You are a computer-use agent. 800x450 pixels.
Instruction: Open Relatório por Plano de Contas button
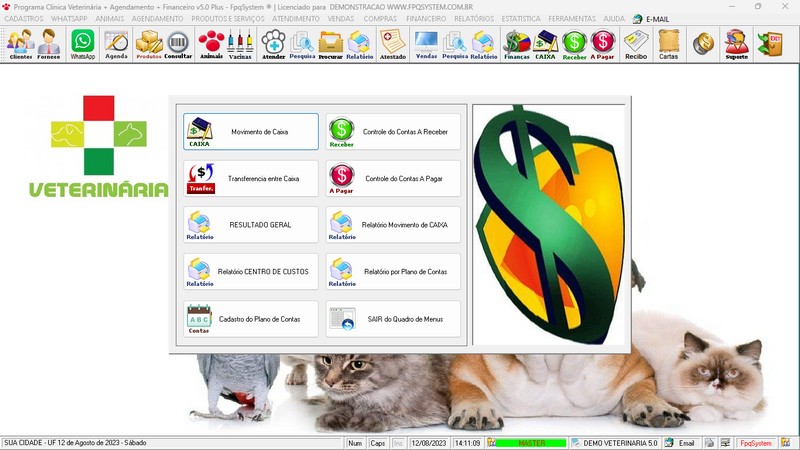(x=393, y=272)
